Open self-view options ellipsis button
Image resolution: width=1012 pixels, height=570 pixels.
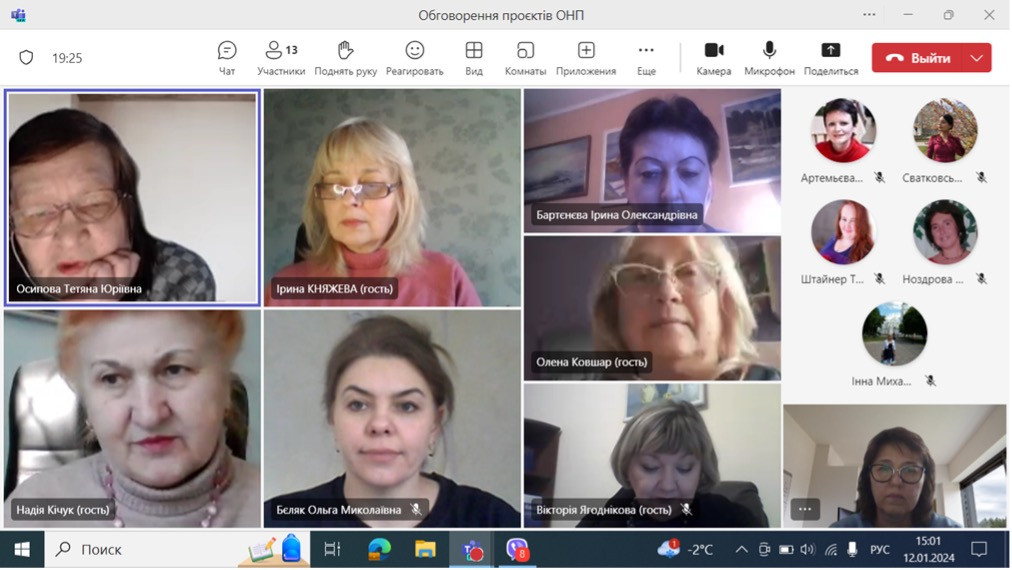click(805, 509)
